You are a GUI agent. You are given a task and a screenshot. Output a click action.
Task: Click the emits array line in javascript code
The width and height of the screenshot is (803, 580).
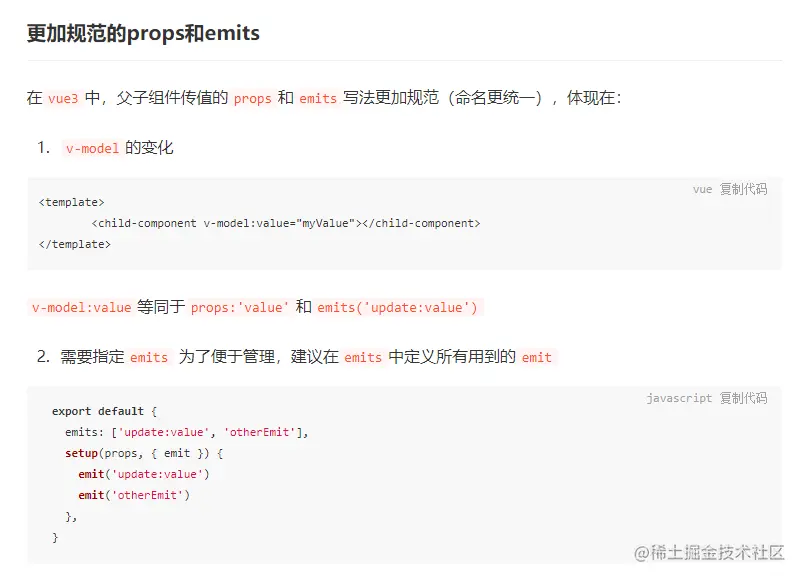[187, 432]
